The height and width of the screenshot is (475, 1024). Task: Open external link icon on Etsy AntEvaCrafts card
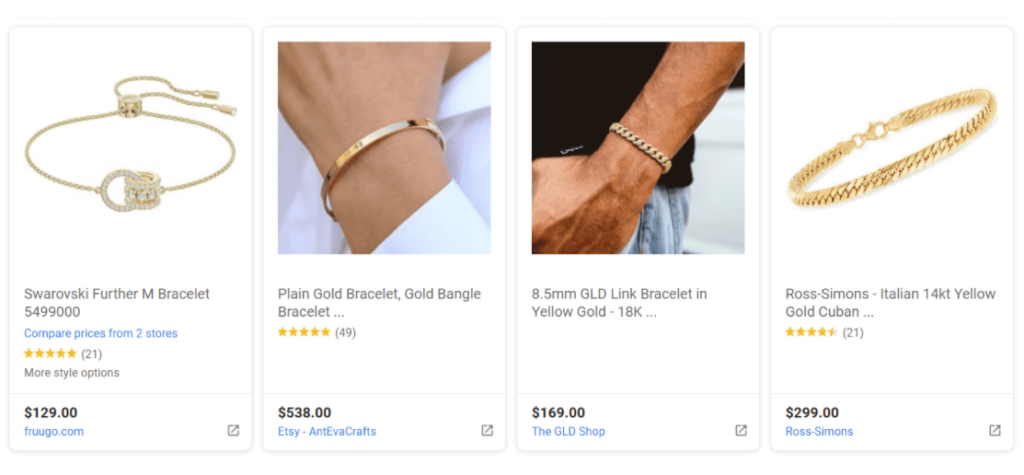(x=487, y=431)
